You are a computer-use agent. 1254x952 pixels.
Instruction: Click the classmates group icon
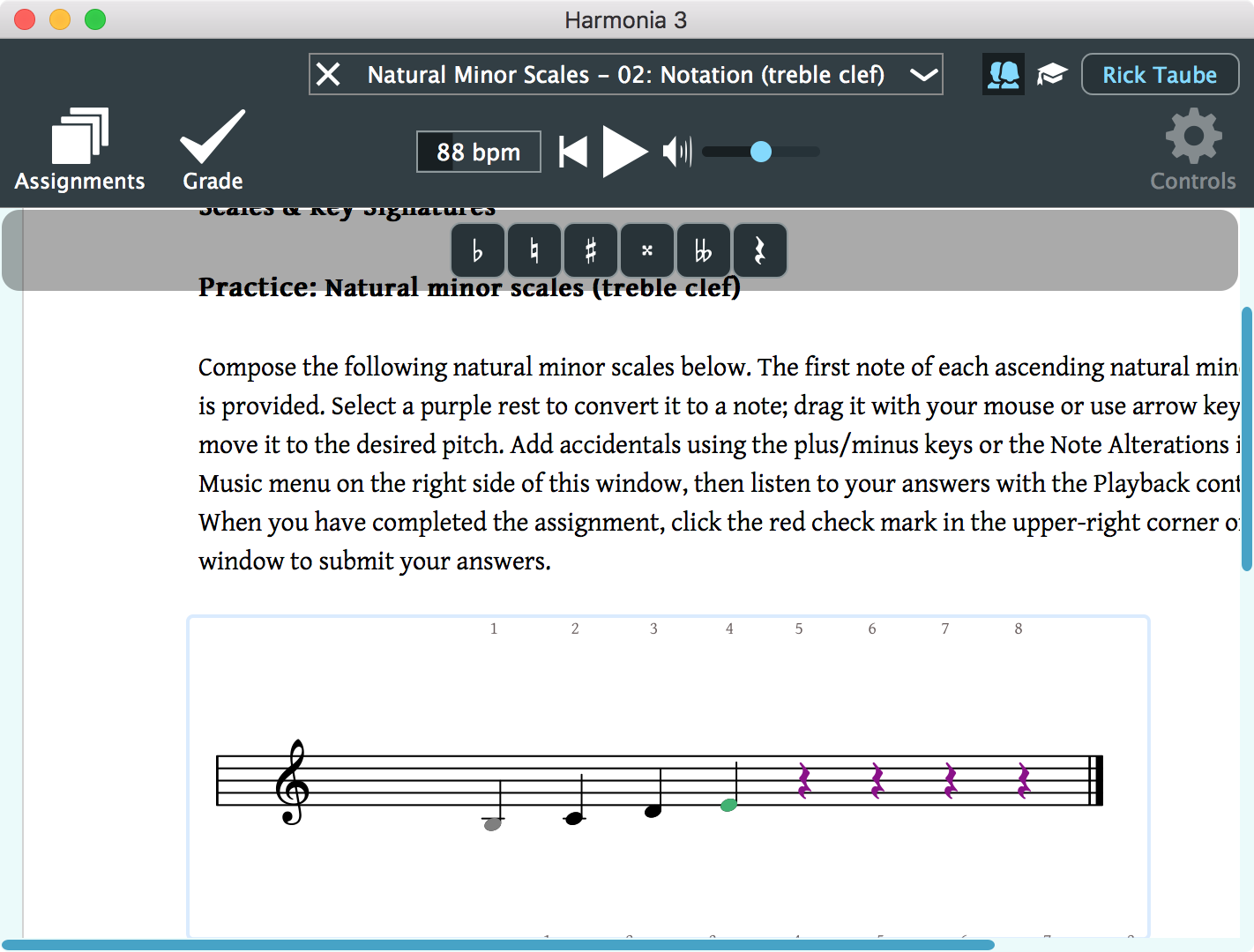1004,74
